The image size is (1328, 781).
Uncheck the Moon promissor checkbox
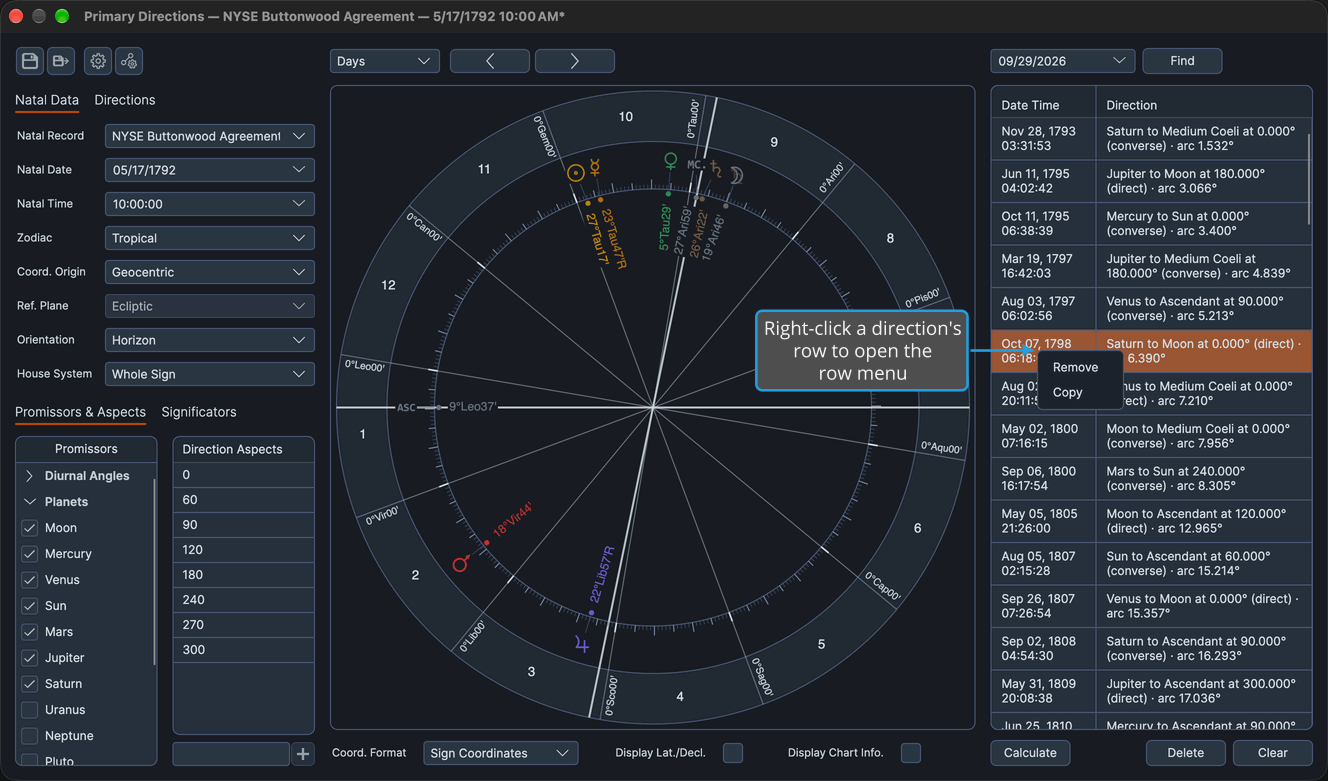point(30,528)
